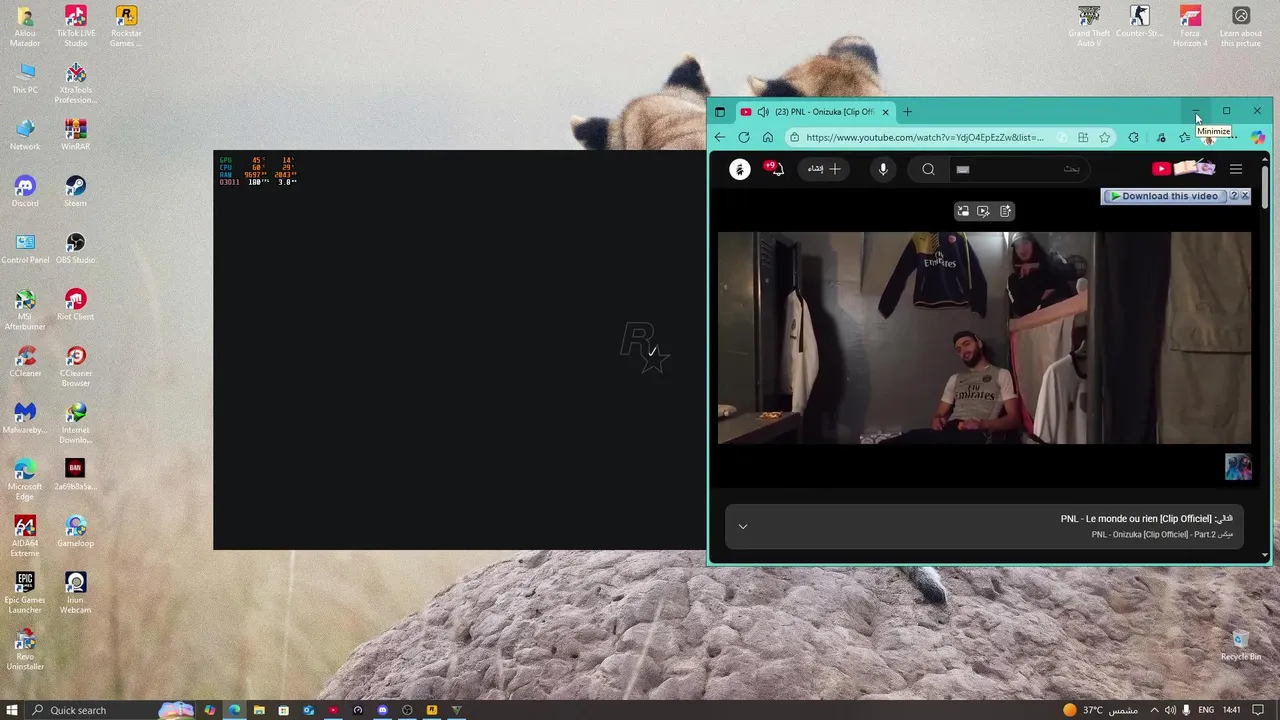The image size is (1280, 720).
Task: Open help on download video bar
Action: 1234,196
